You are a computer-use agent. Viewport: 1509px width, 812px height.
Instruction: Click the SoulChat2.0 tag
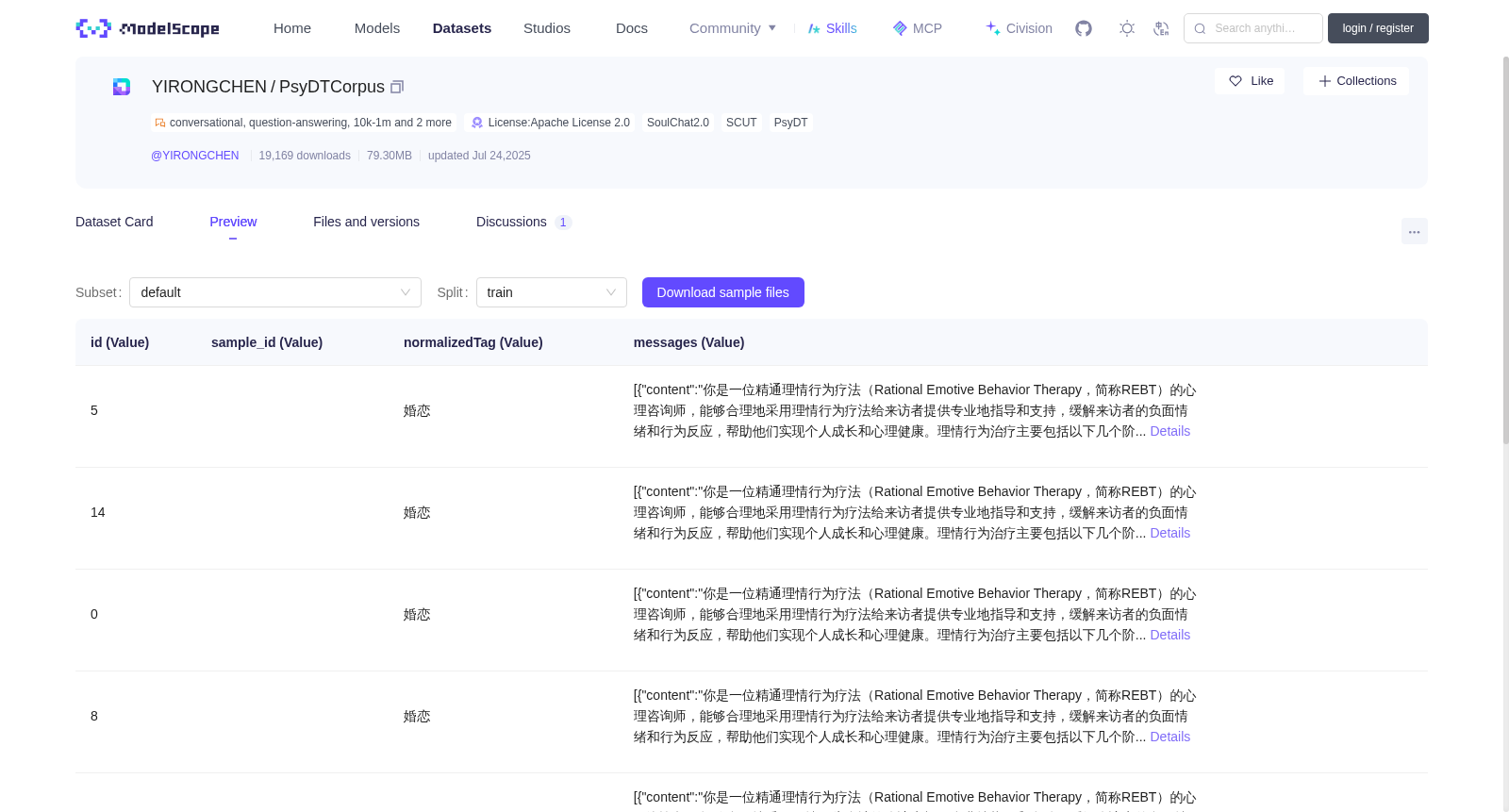tap(678, 123)
